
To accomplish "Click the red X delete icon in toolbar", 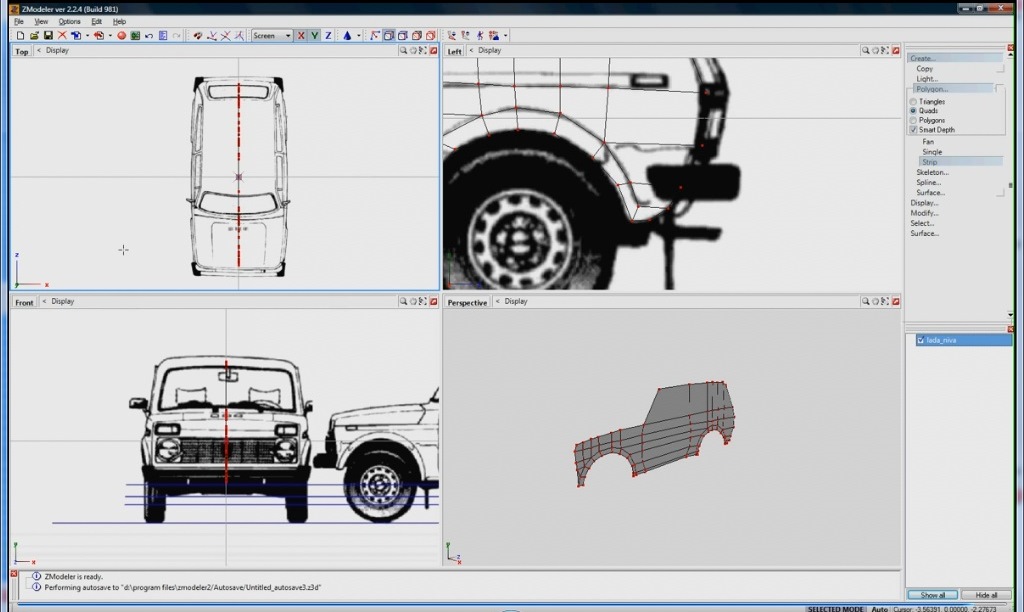I will point(61,35).
